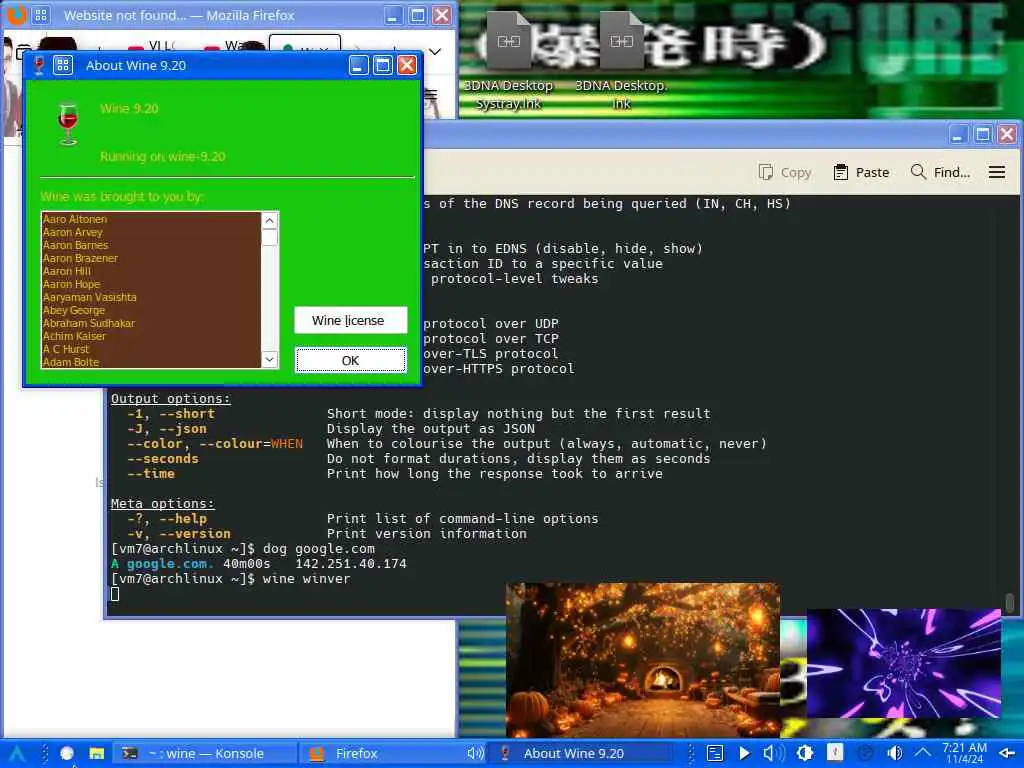The image size is (1024, 768).
Task: Expand hidden system tray icons arrow
Action: pos(922,754)
